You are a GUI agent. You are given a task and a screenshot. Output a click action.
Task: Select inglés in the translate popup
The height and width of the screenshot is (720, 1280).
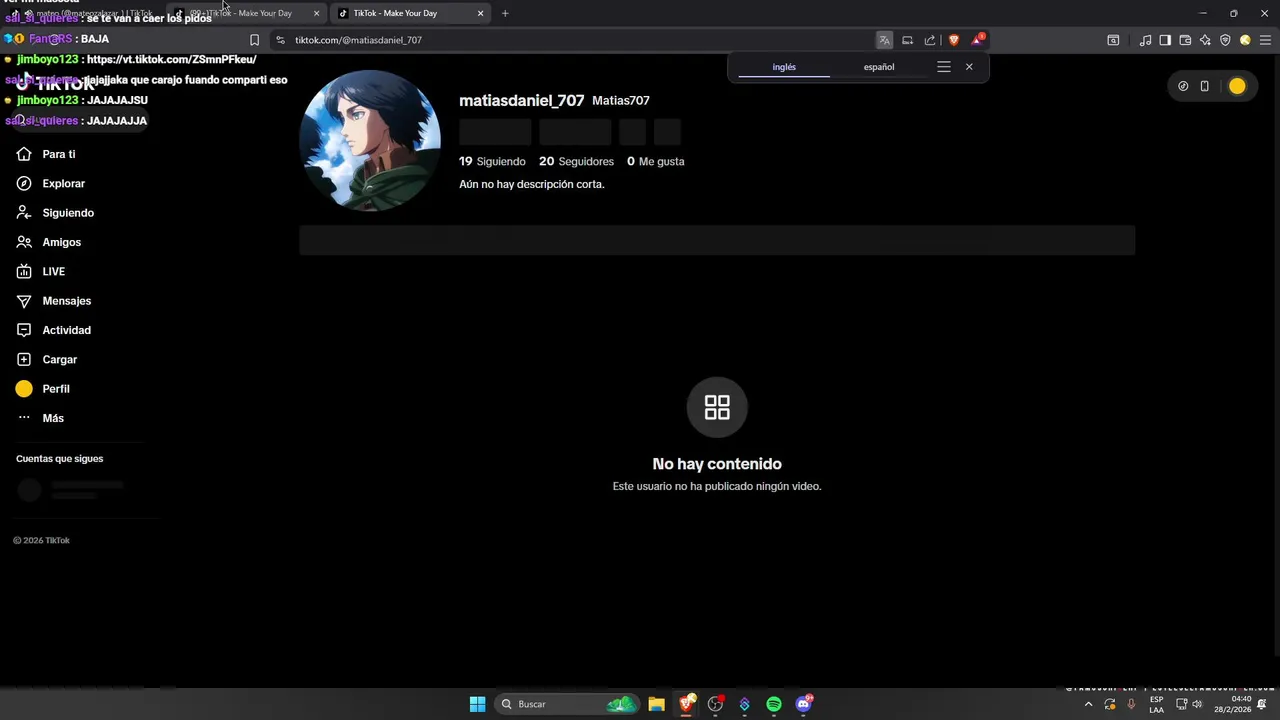tap(784, 67)
